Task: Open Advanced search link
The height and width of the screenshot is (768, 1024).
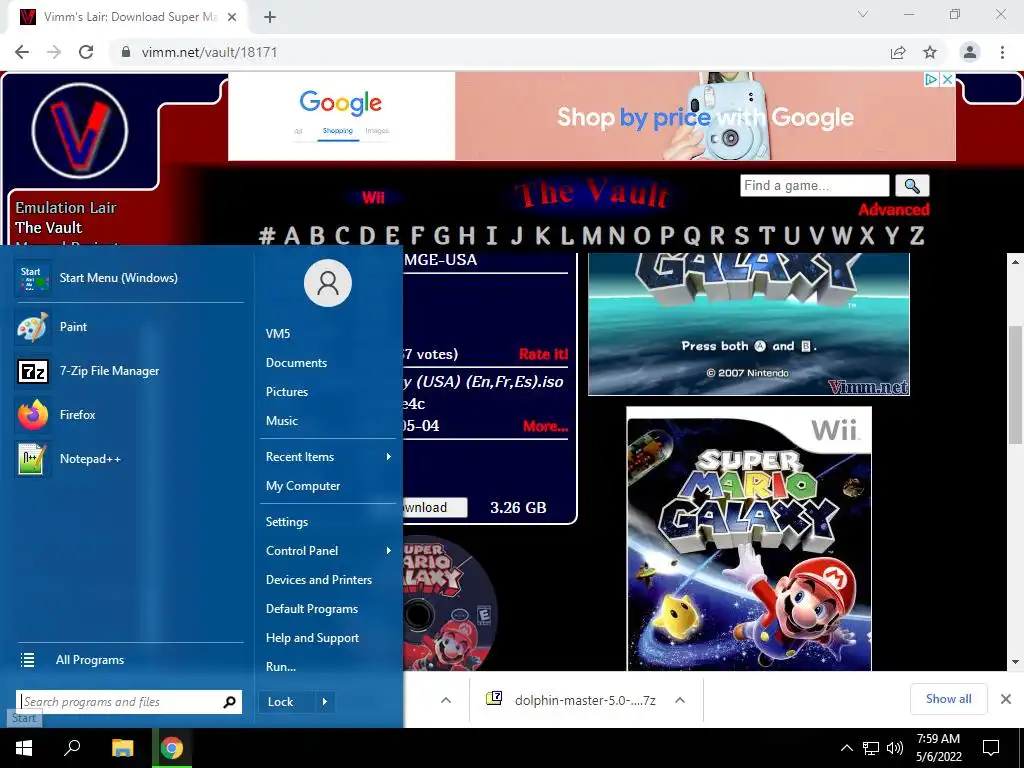Action: (893, 210)
